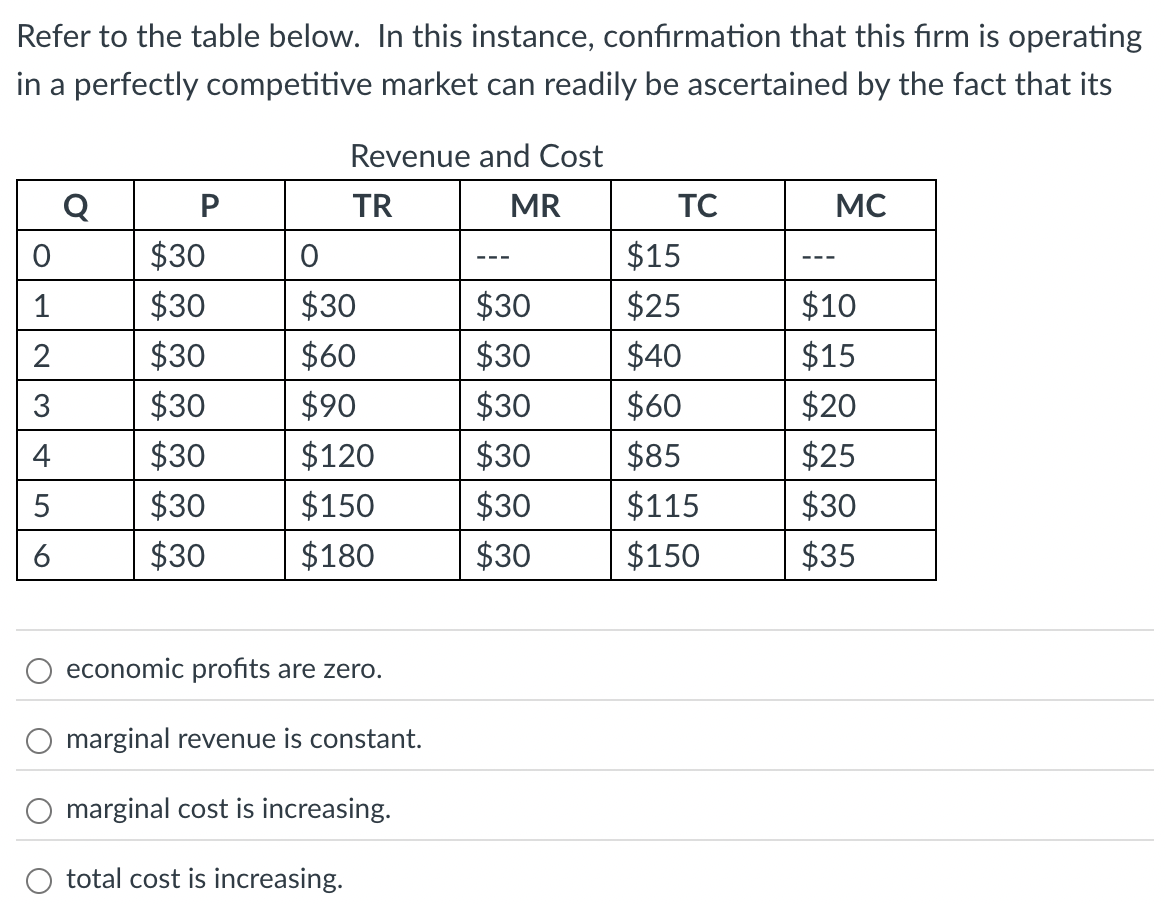Click the P column header
1166x904 pixels.
(x=207, y=205)
